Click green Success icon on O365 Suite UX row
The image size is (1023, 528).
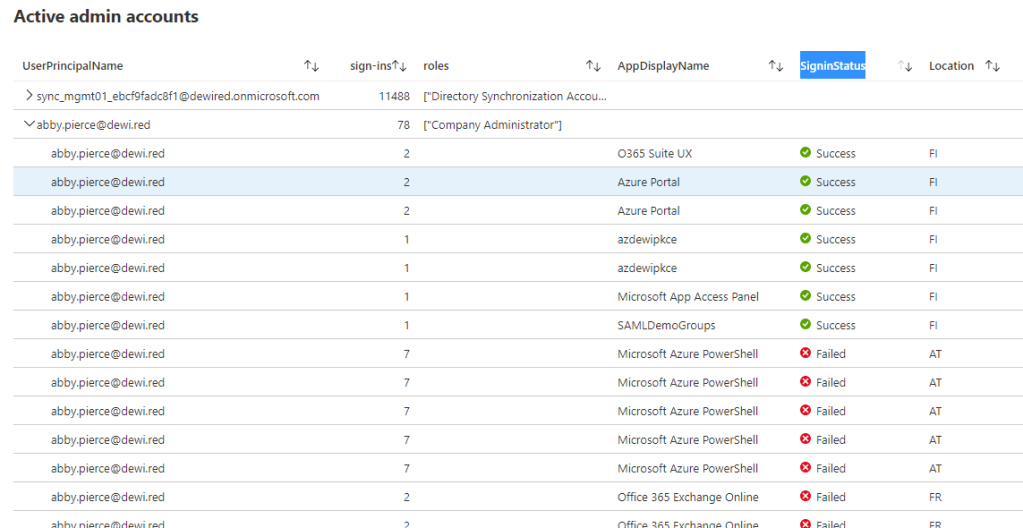coord(805,154)
